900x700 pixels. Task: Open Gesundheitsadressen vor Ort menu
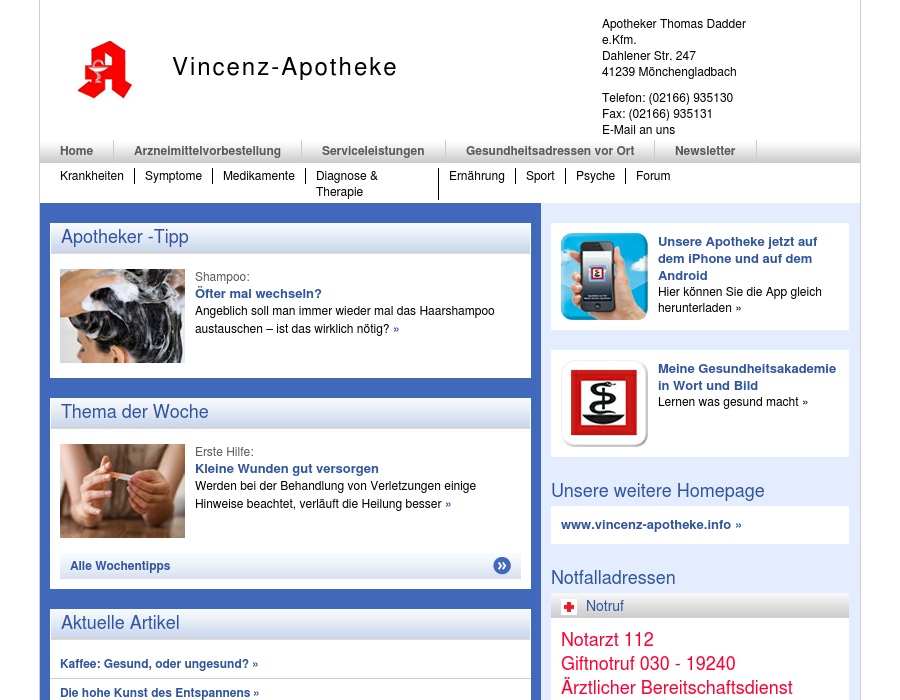(550, 151)
